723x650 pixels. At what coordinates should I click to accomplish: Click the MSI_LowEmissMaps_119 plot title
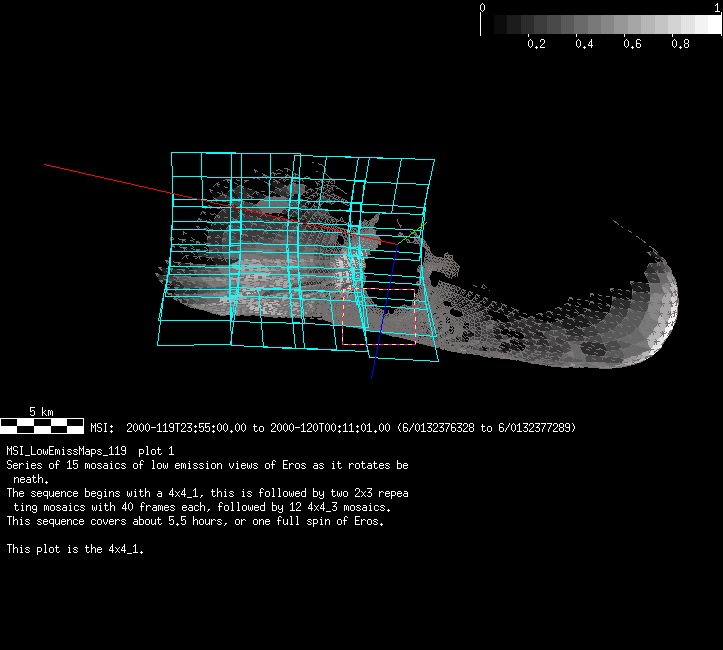click(x=90, y=451)
